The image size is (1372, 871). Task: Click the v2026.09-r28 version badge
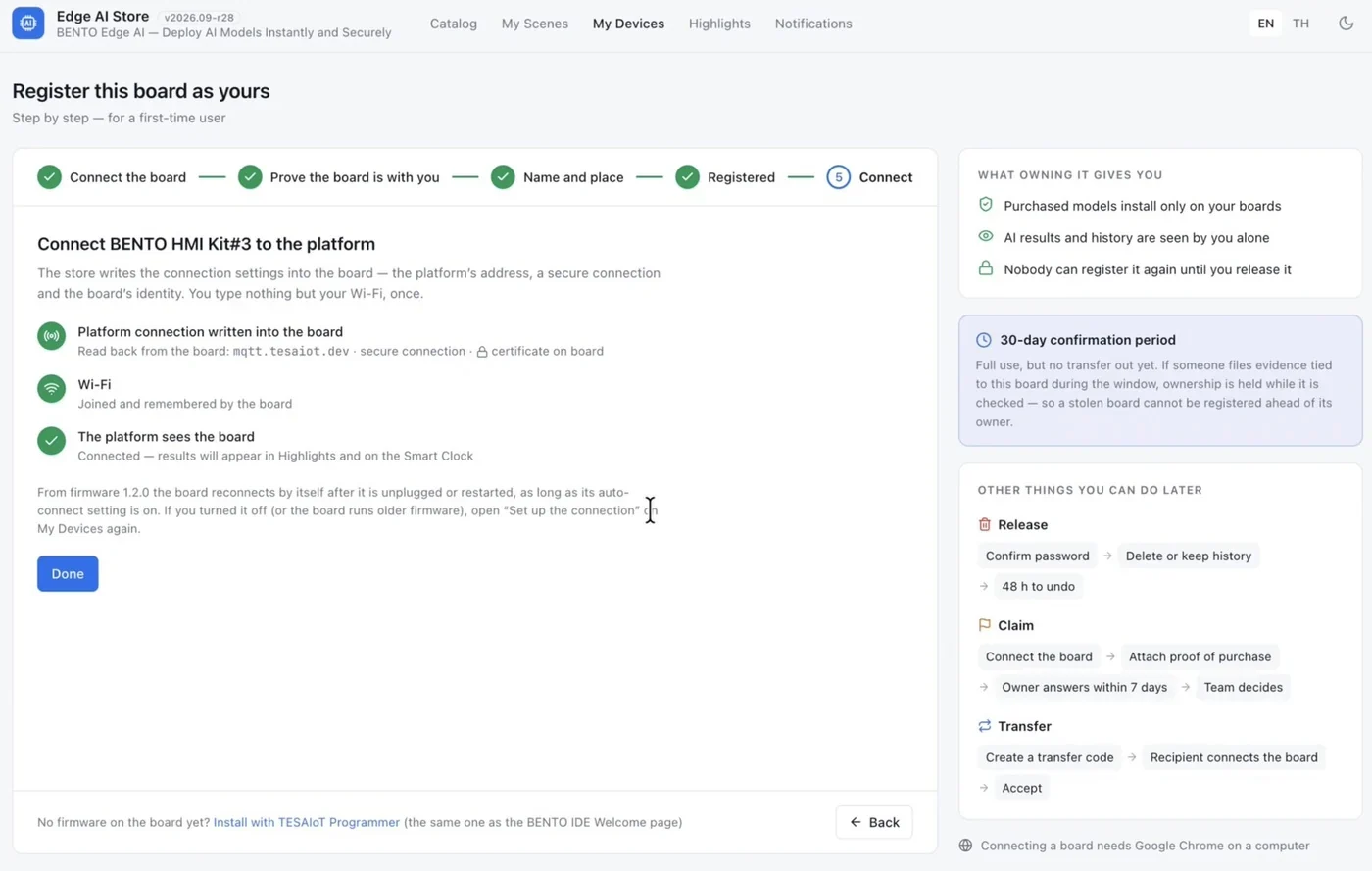click(x=199, y=17)
